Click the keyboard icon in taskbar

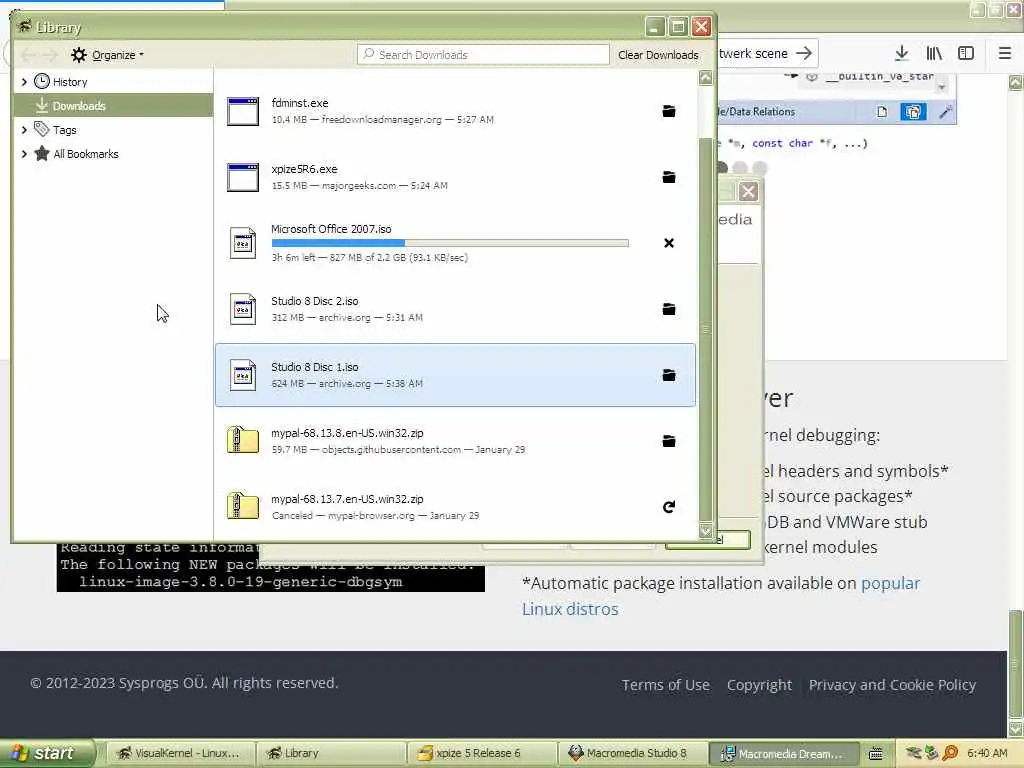tap(876, 754)
